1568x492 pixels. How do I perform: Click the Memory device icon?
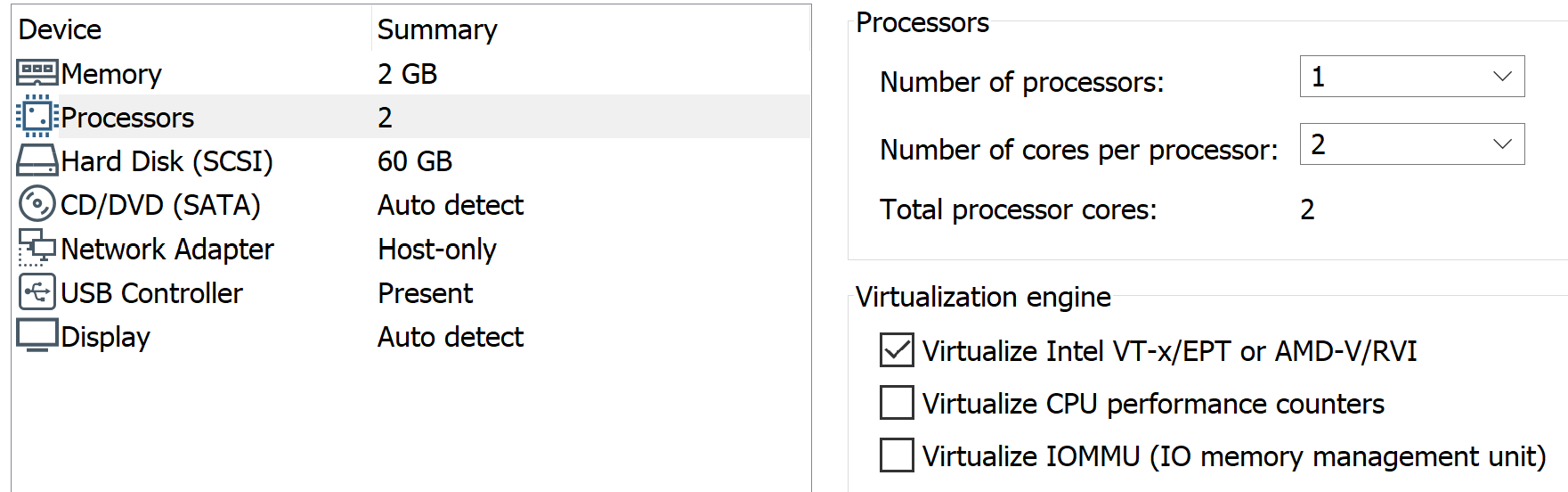37,73
